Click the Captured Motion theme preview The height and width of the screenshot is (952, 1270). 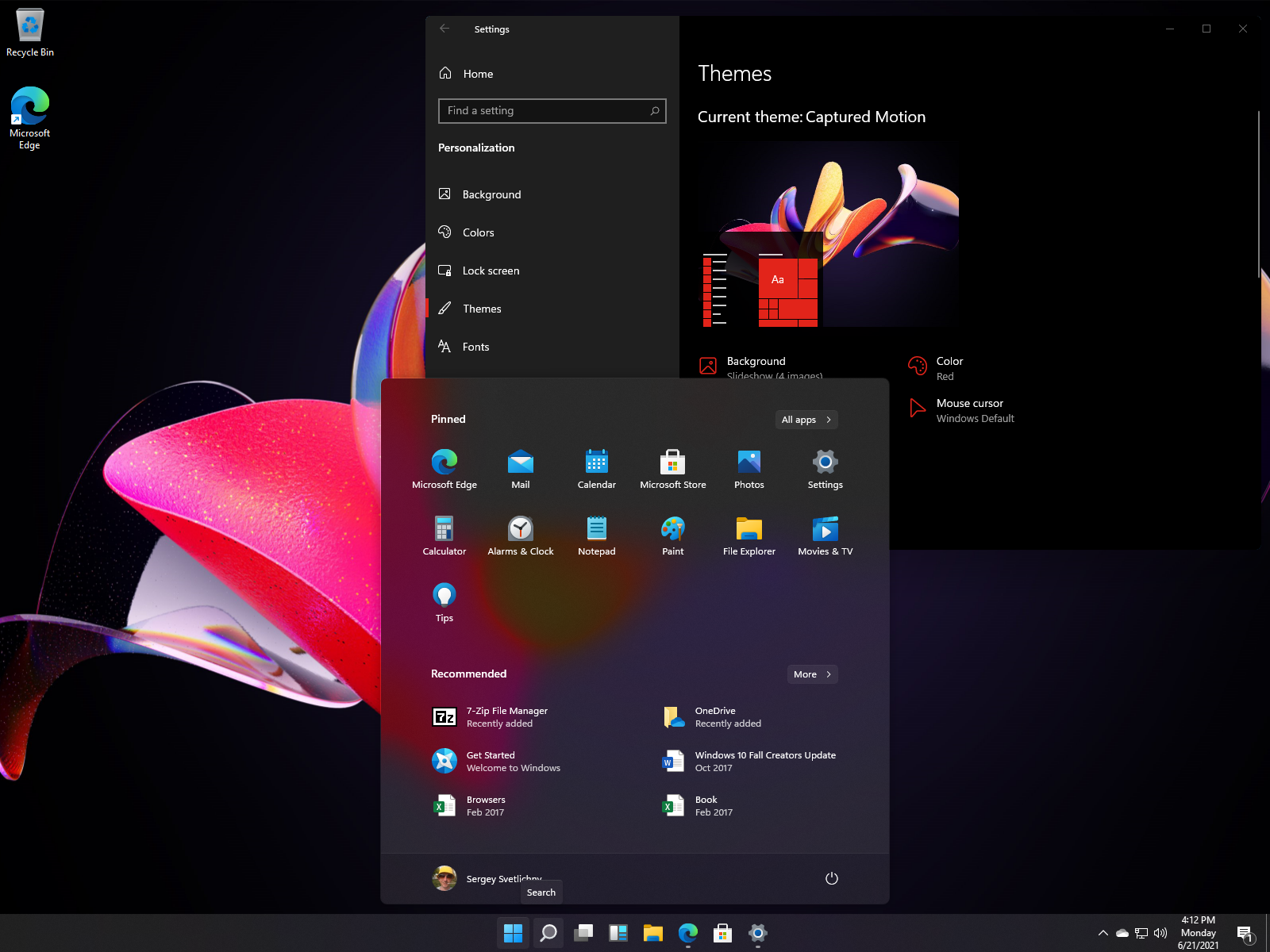pyautogui.click(x=829, y=234)
